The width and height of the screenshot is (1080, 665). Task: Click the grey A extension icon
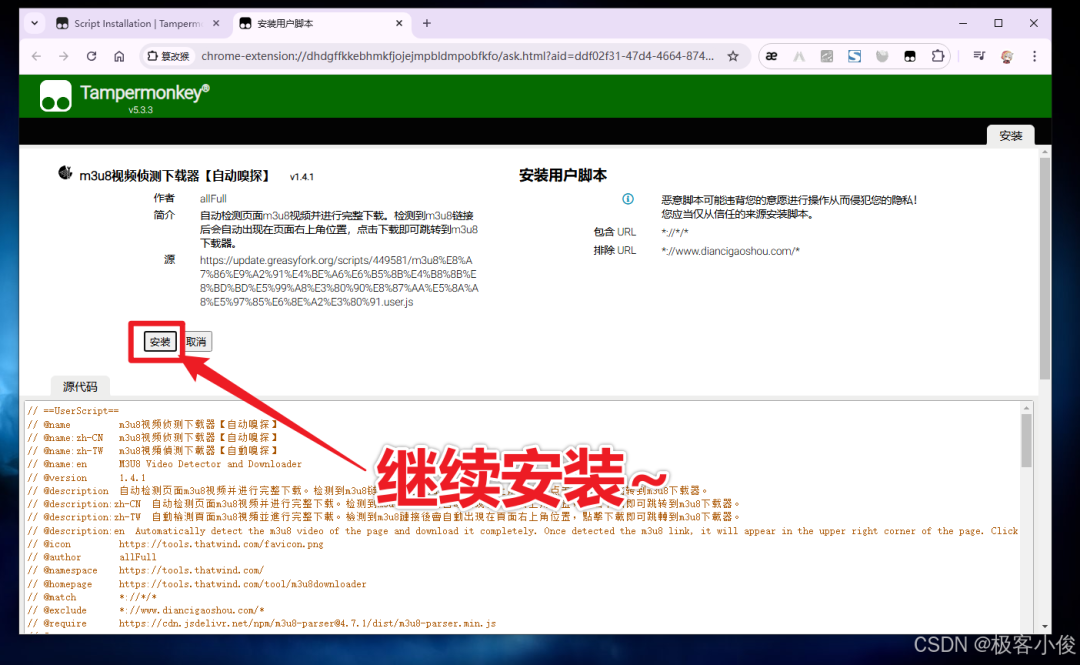(799, 57)
